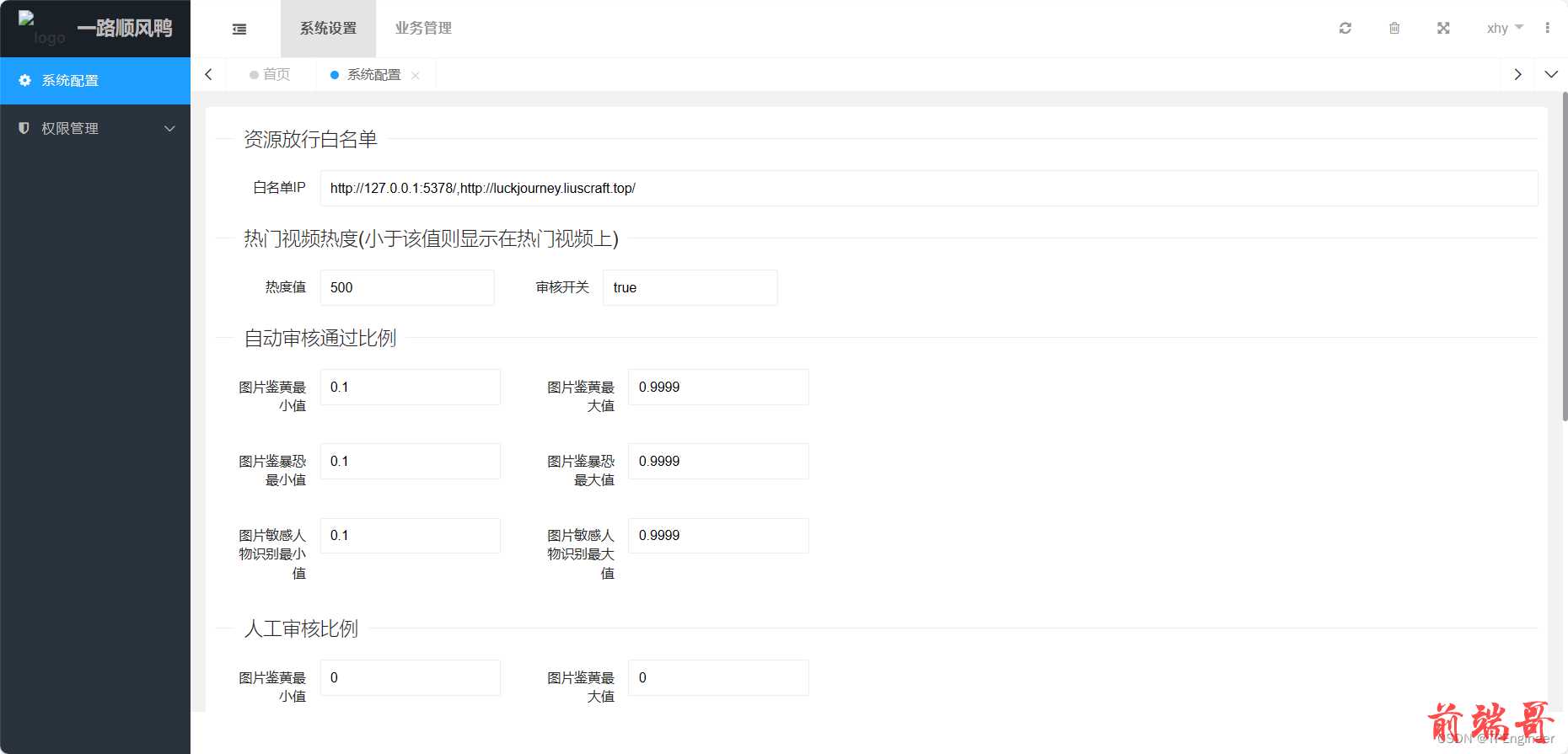Open 系统配置 in the sidebar

pos(95,81)
